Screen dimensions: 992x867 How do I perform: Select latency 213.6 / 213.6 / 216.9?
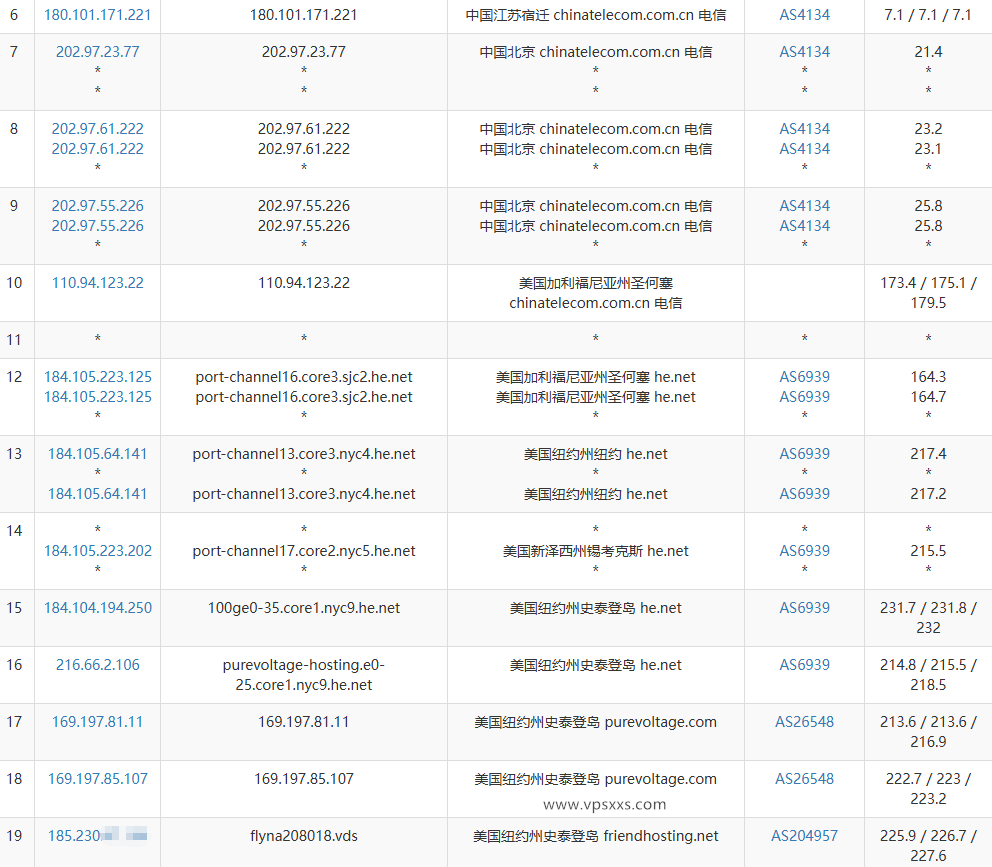coord(928,732)
